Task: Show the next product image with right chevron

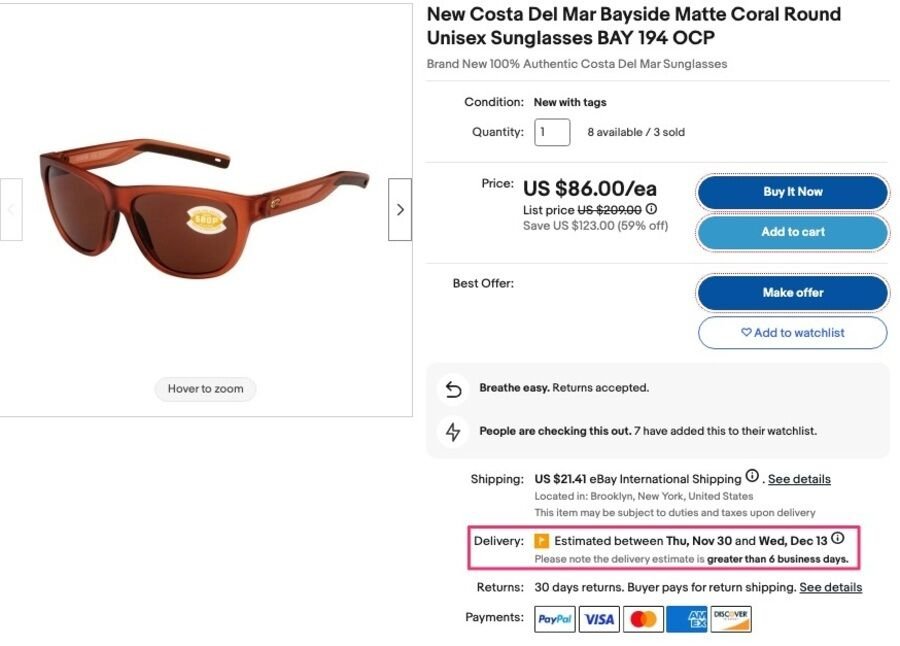Action: pyautogui.click(x=400, y=210)
